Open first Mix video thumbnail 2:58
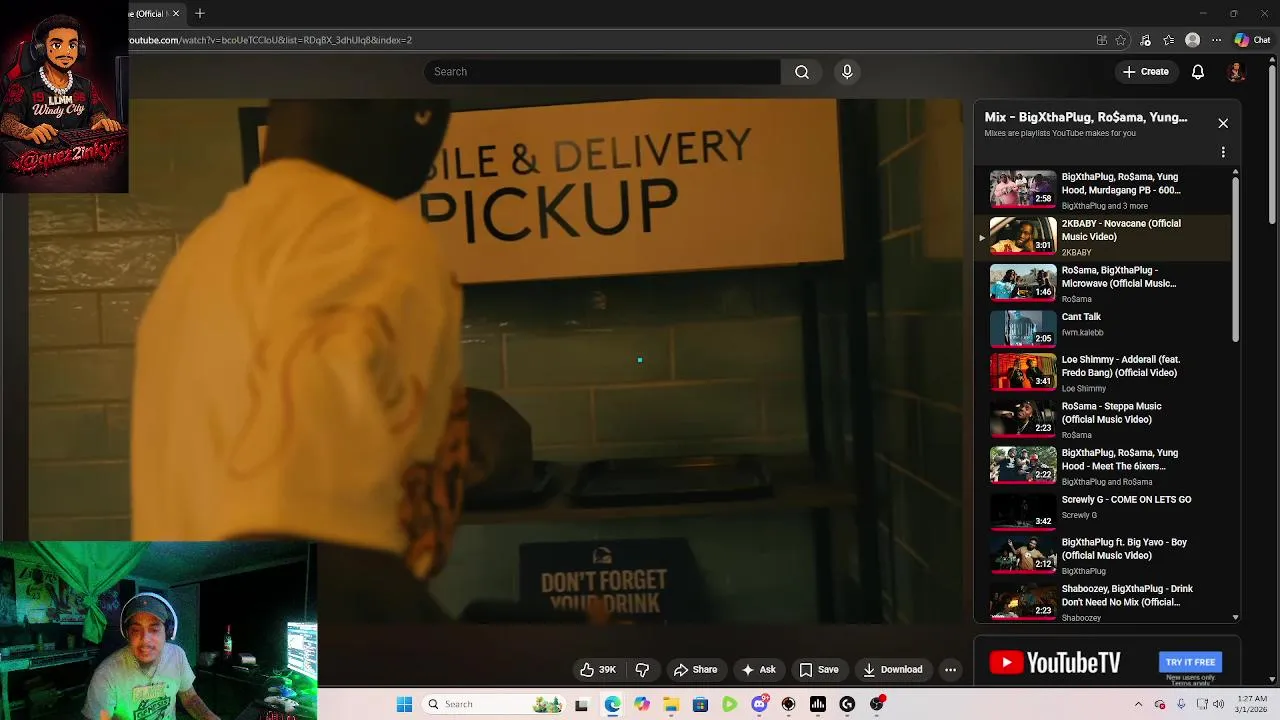 tap(1023, 189)
